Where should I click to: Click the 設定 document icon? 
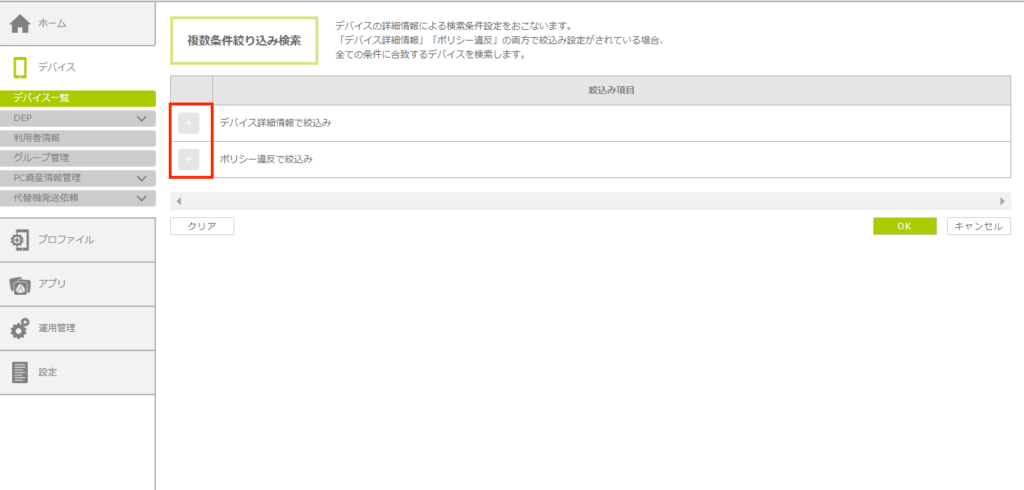20,372
